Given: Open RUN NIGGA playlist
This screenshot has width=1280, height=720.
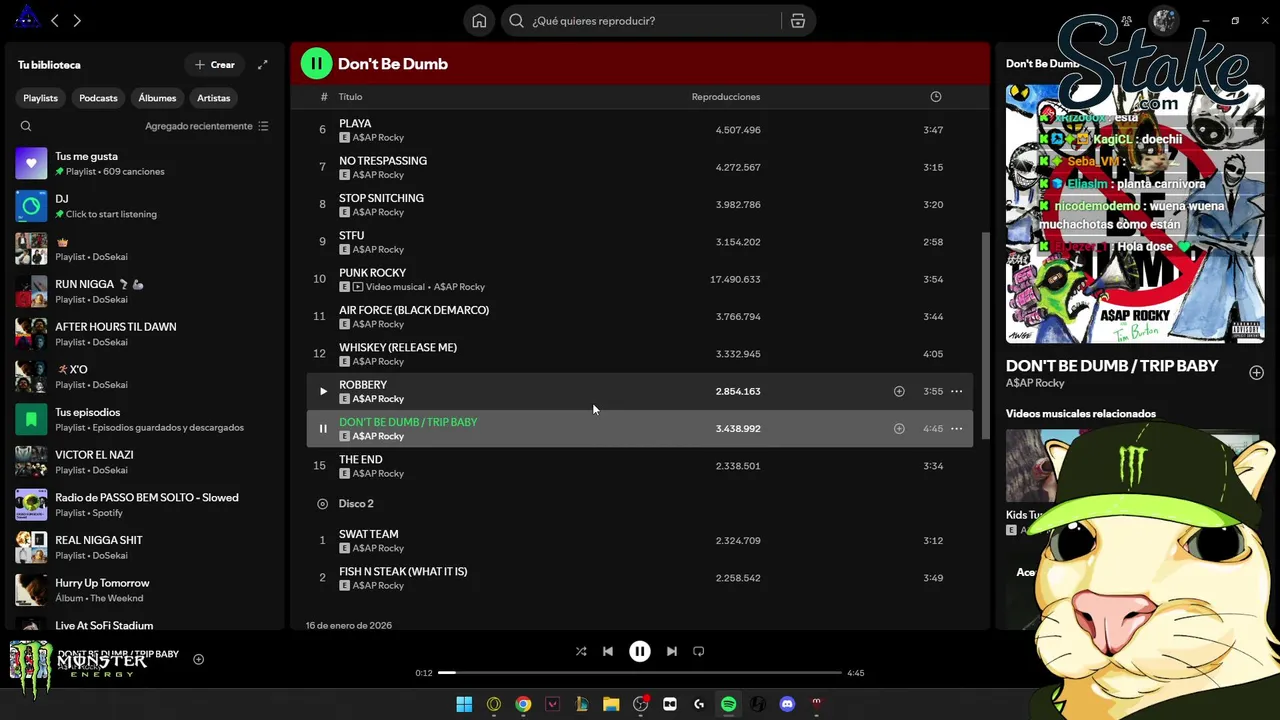Looking at the screenshot, I should tap(145, 291).
